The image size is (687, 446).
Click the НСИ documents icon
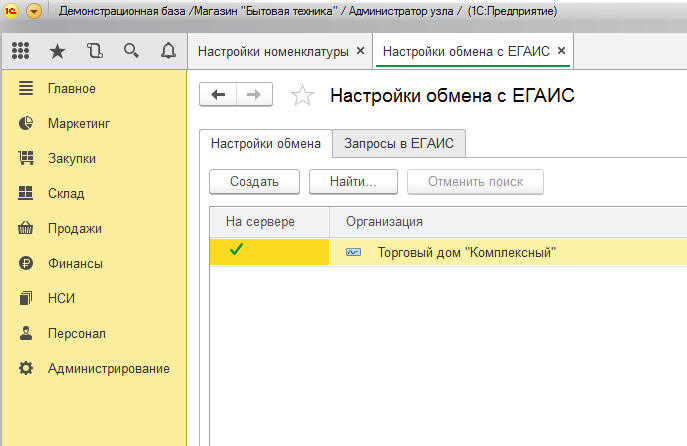tap(26, 298)
